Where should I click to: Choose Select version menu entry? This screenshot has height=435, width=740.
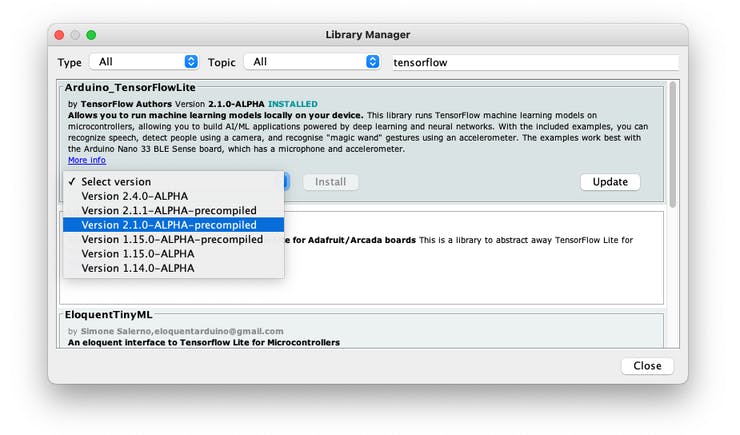[174, 182]
